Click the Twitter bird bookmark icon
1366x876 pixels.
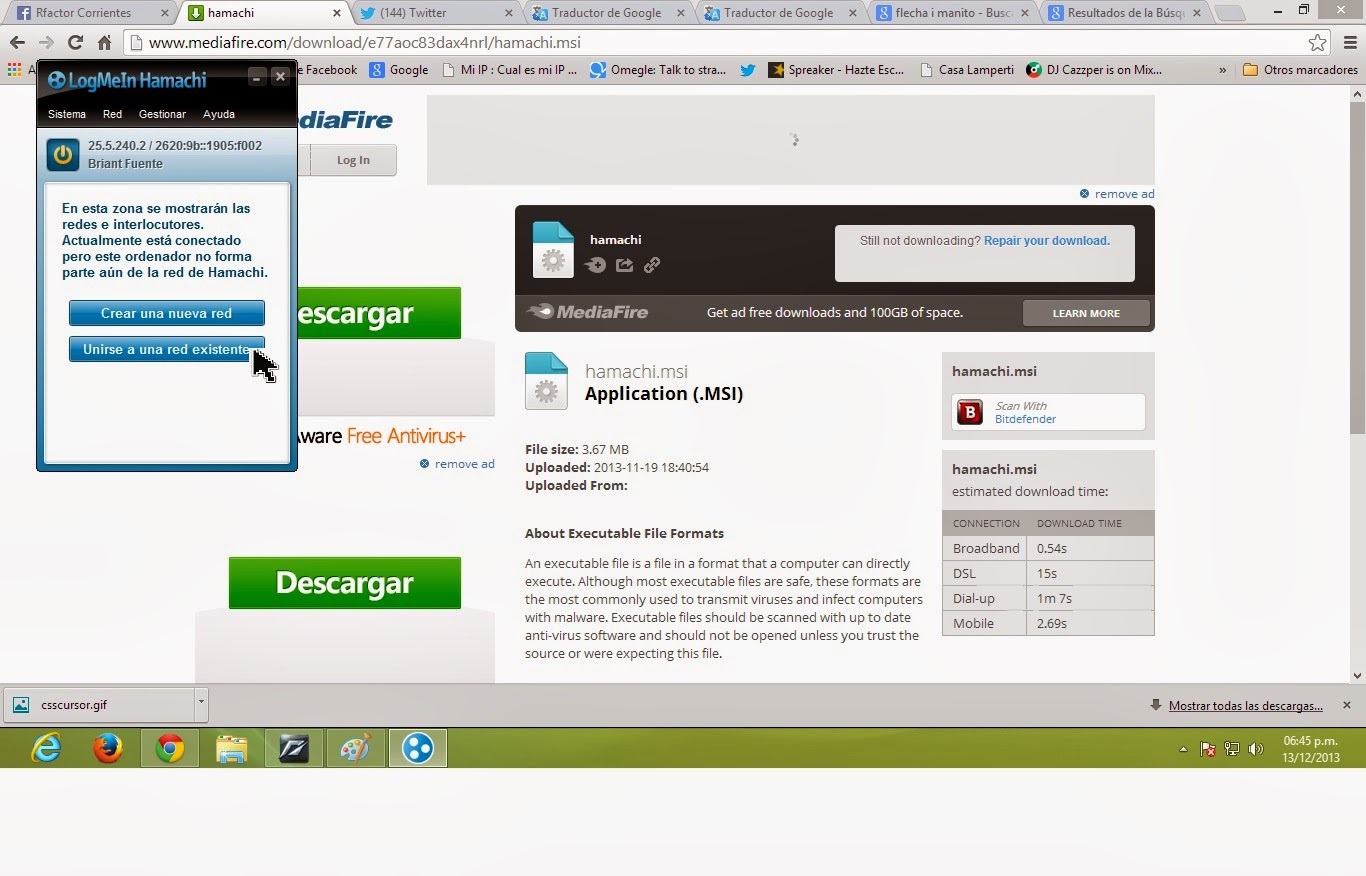[x=748, y=70]
